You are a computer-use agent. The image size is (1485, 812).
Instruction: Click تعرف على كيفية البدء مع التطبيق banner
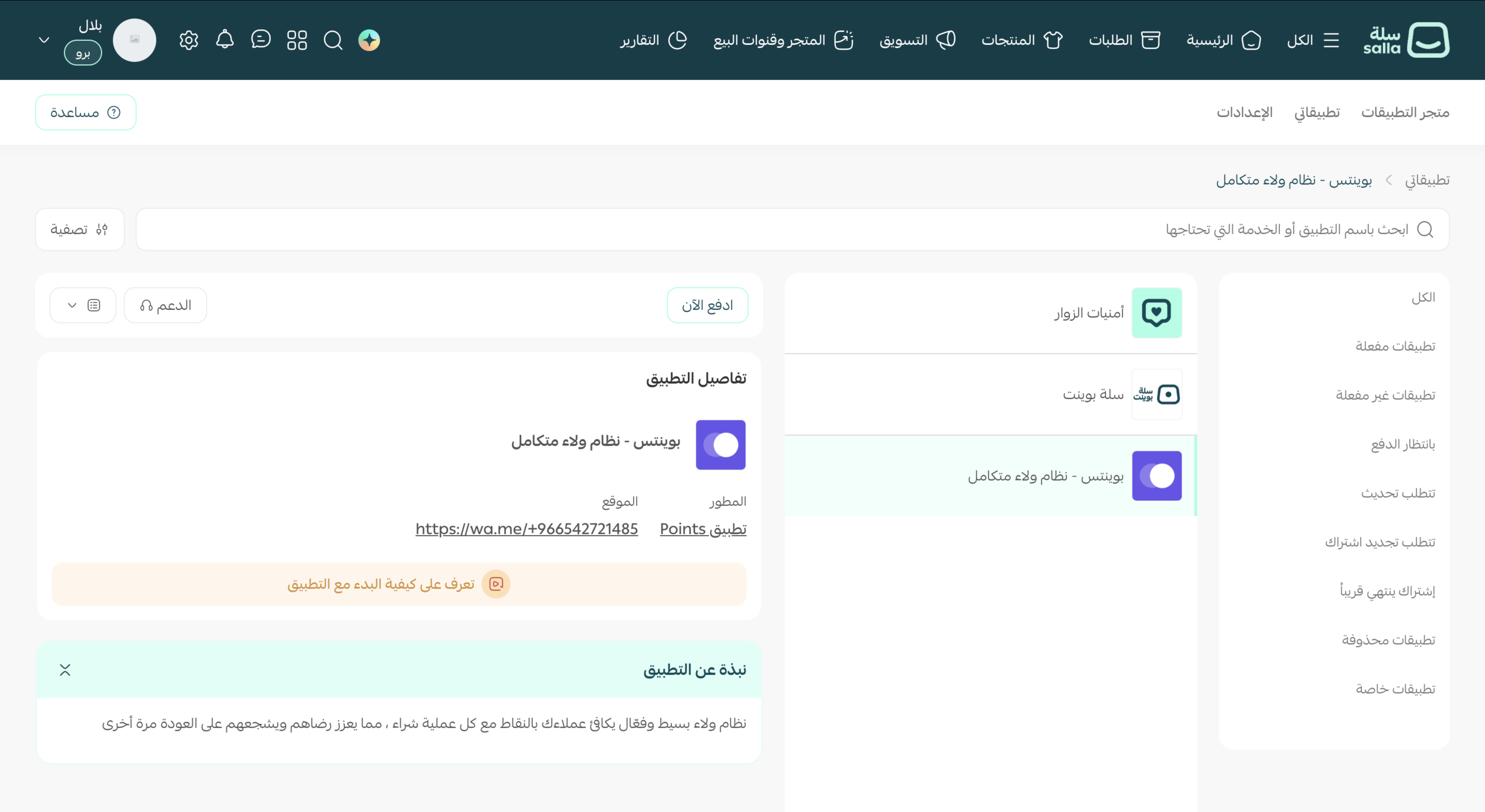399,584
